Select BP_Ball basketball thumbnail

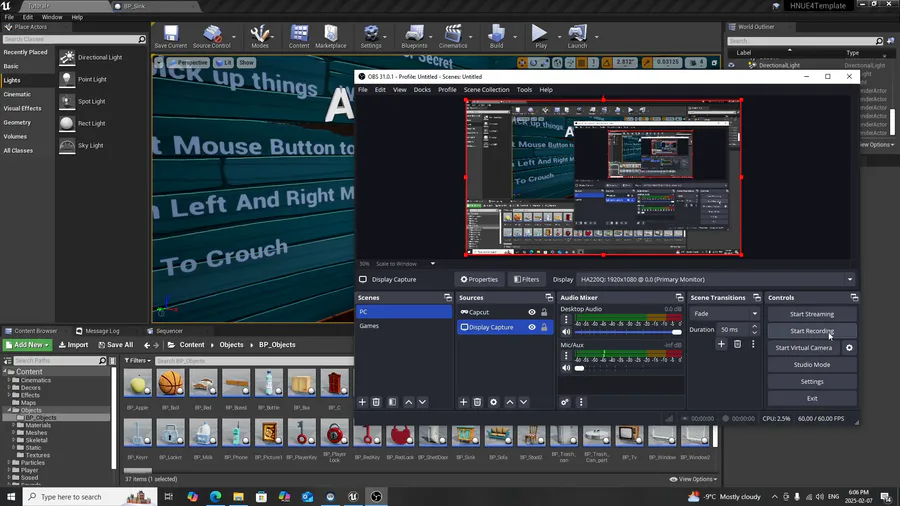click(x=170, y=383)
